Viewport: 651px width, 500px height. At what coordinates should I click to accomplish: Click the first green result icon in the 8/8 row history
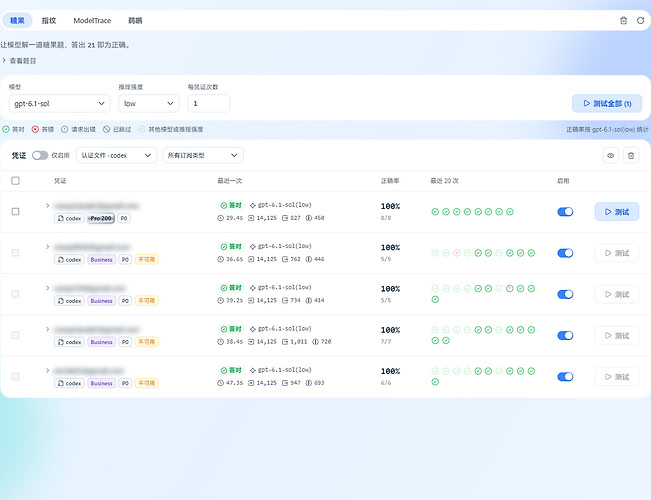[435, 212]
